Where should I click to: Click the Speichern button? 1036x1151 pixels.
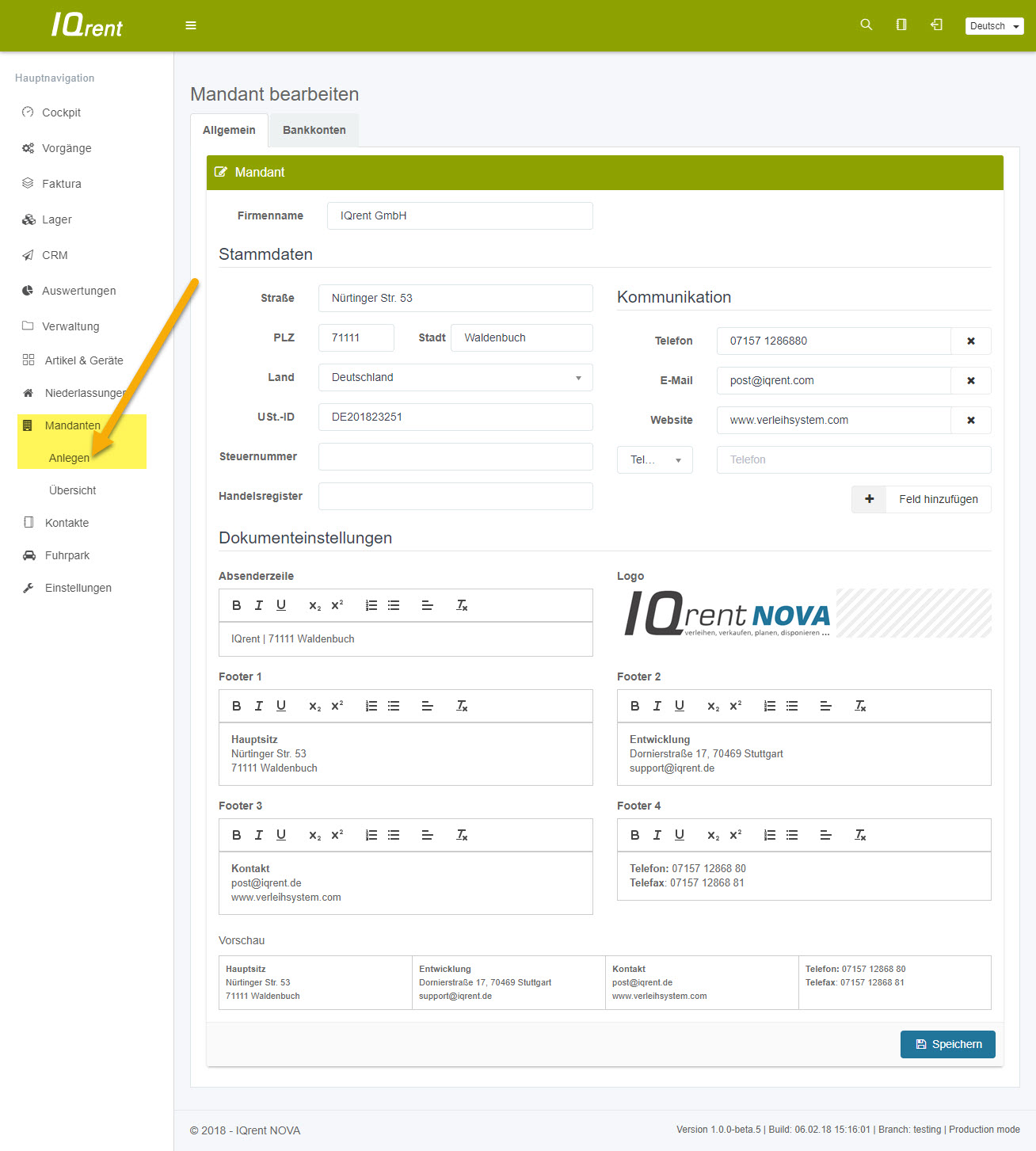click(x=948, y=1044)
